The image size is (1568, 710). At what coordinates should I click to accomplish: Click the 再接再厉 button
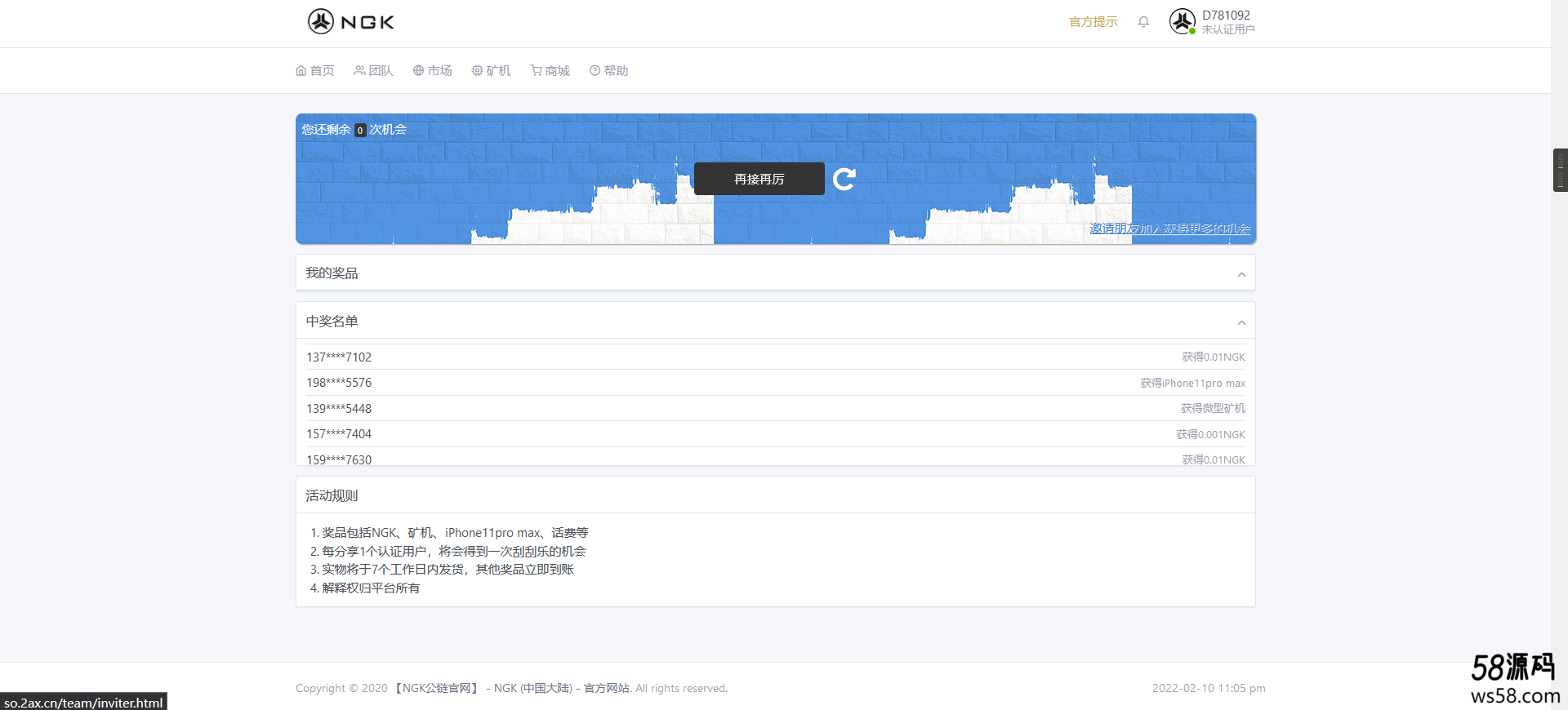pos(759,179)
